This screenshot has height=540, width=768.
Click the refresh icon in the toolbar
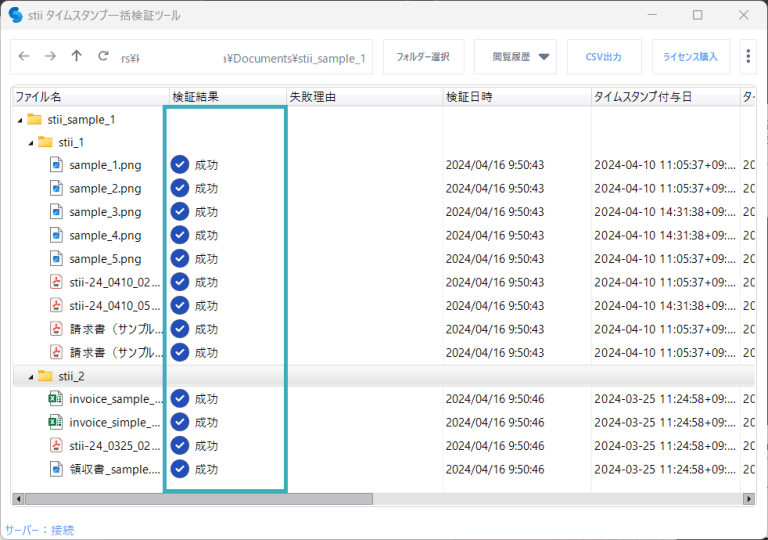pyautogui.click(x=103, y=57)
